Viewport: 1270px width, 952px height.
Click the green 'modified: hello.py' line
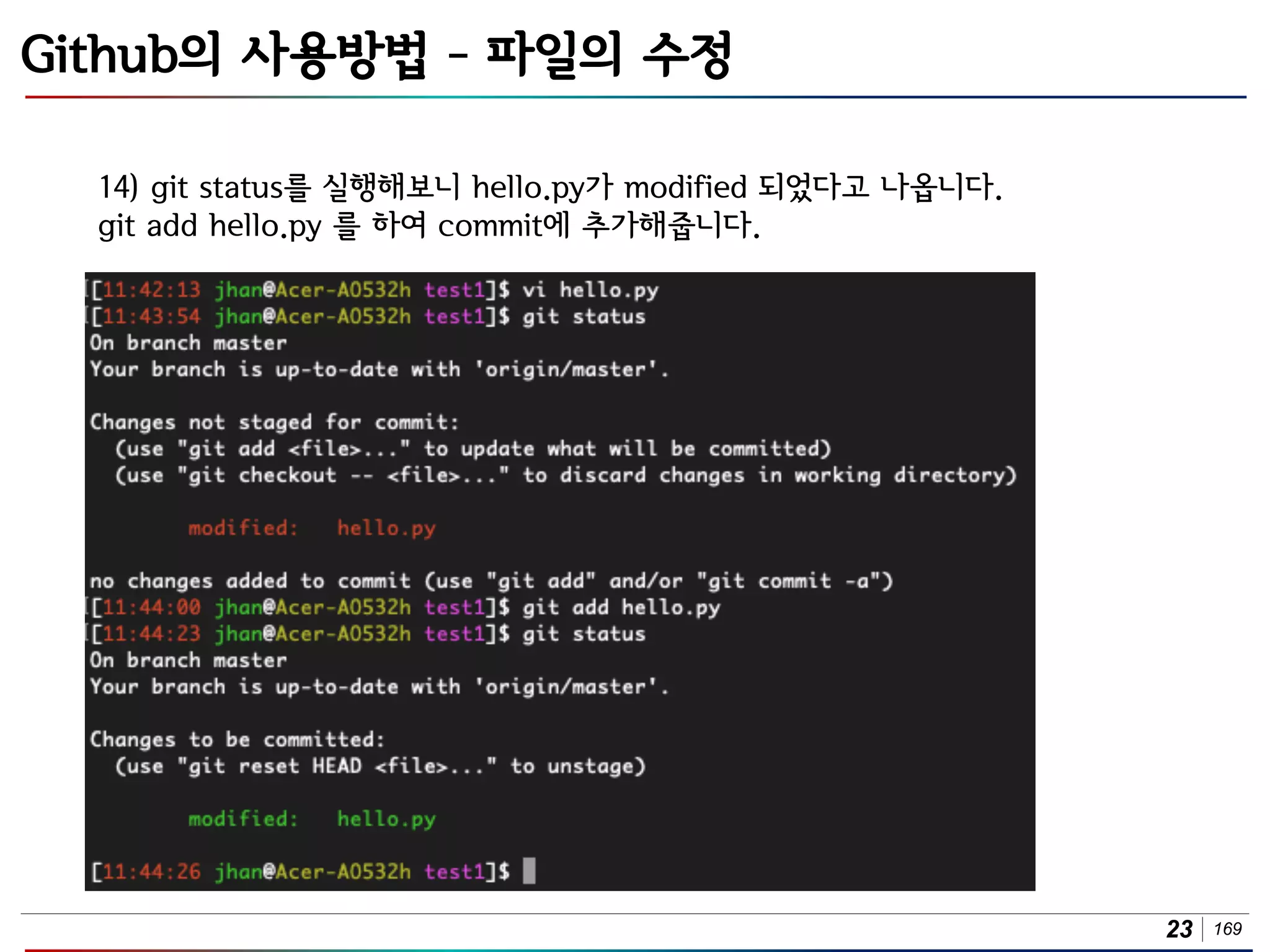312,819
